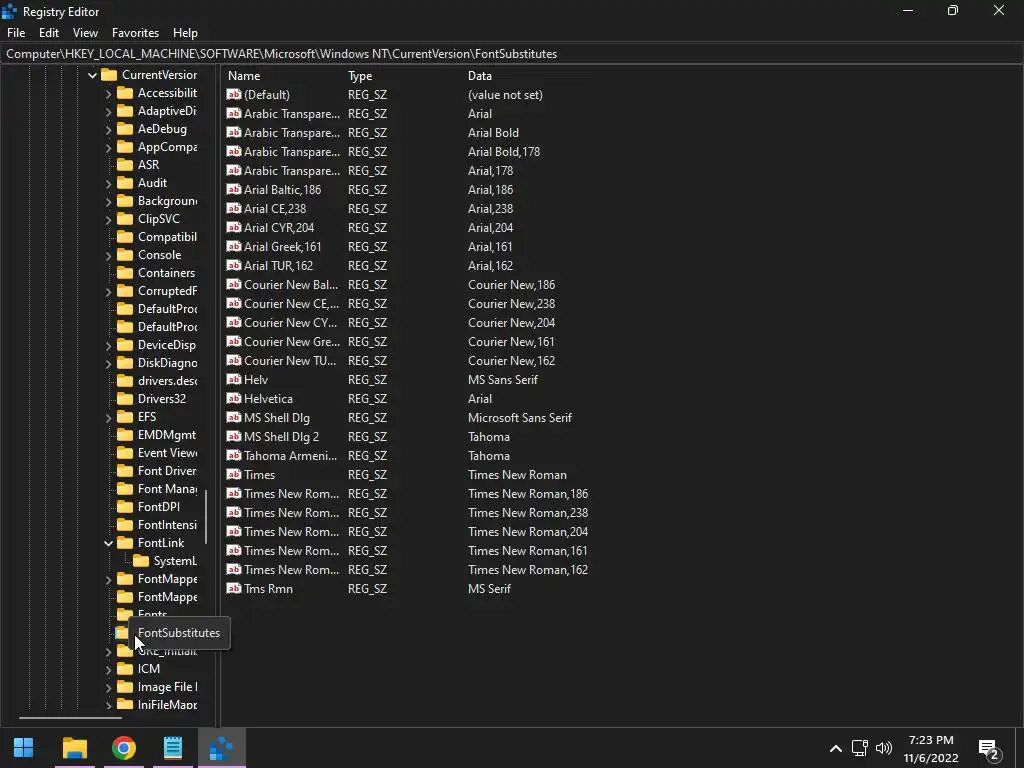Show hidden system tray icons
Image resolution: width=1024 pixels, height=768 pixels.
(x=835, y=748)
